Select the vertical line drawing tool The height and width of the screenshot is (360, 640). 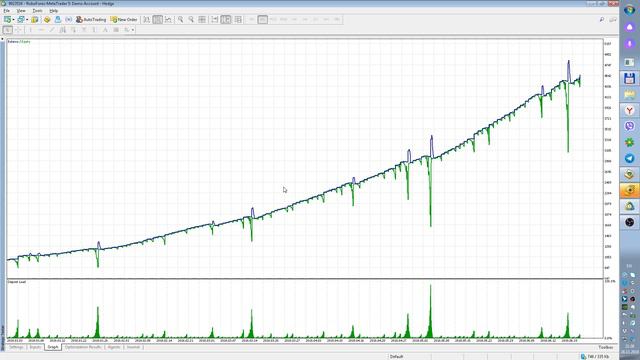click(x=31, y=30)
